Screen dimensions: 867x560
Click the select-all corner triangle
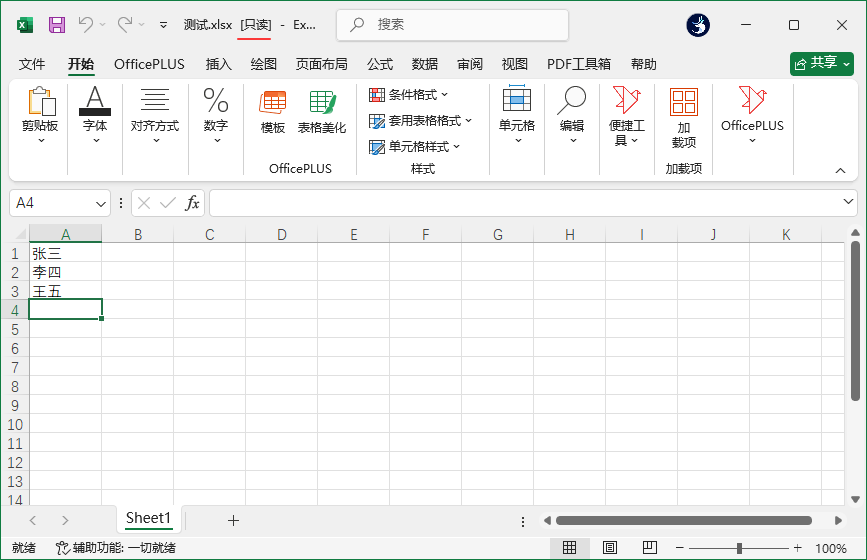click(19, 234)
